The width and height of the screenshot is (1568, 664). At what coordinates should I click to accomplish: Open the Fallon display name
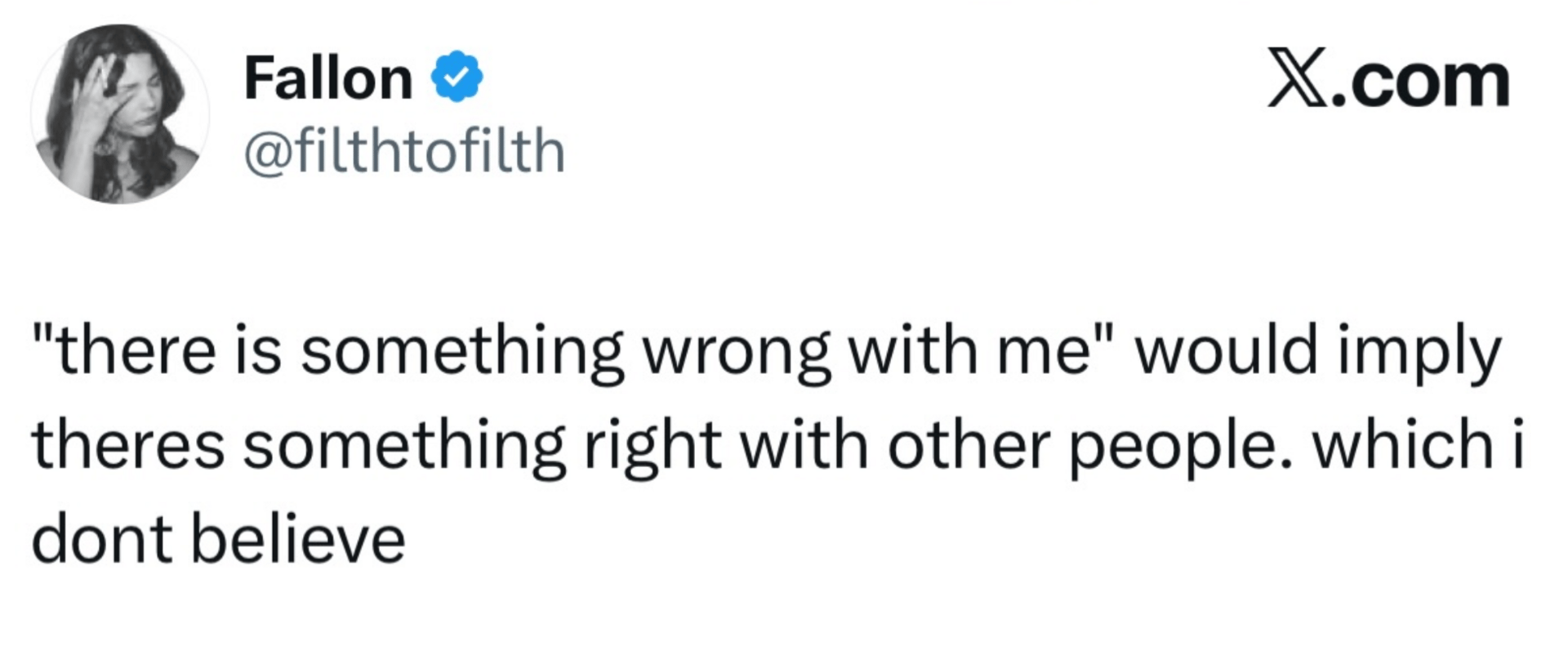point(328,79)
